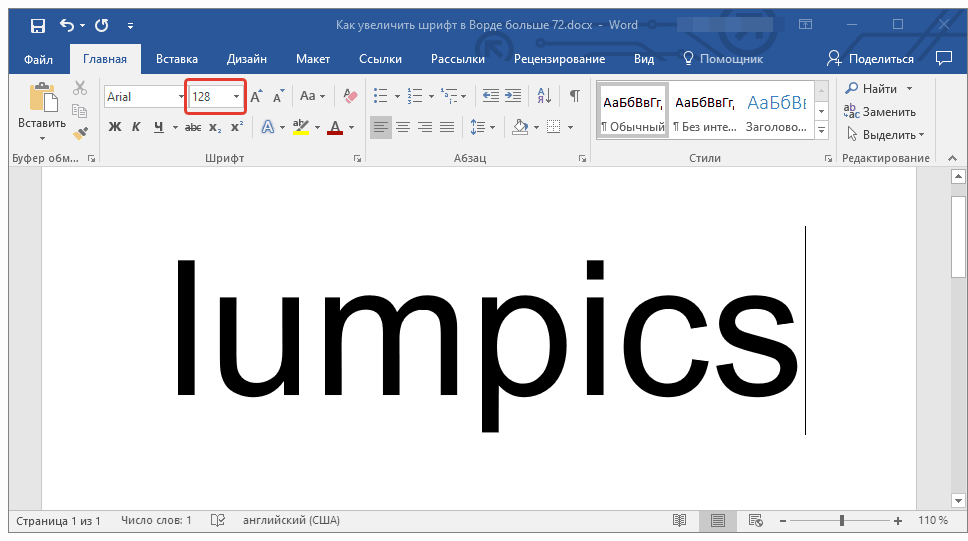Select Read Mode view in status bar
Image resolution: width=968 pixels, height=541 pixels.
point(680,521)
